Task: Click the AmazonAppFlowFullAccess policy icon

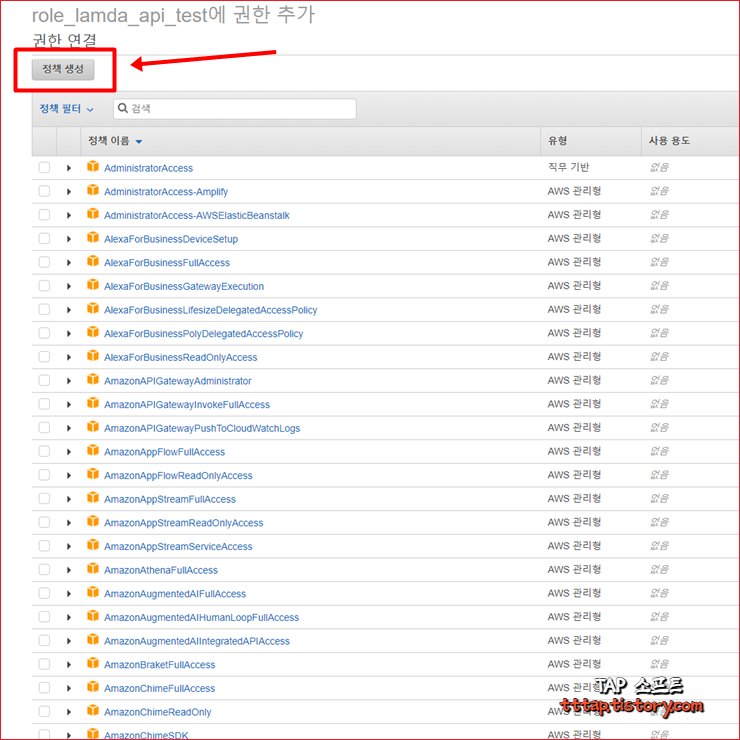Action: pyautogui.click(x=93, y=450)
